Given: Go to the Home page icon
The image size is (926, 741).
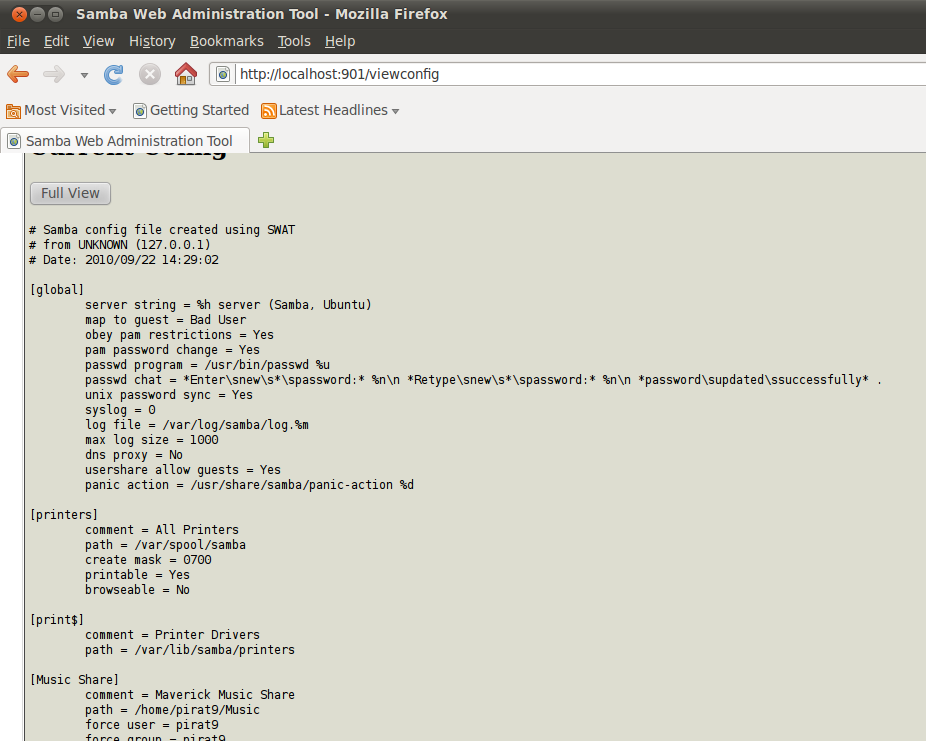Looking at the screenshot, I should (186, 74).
